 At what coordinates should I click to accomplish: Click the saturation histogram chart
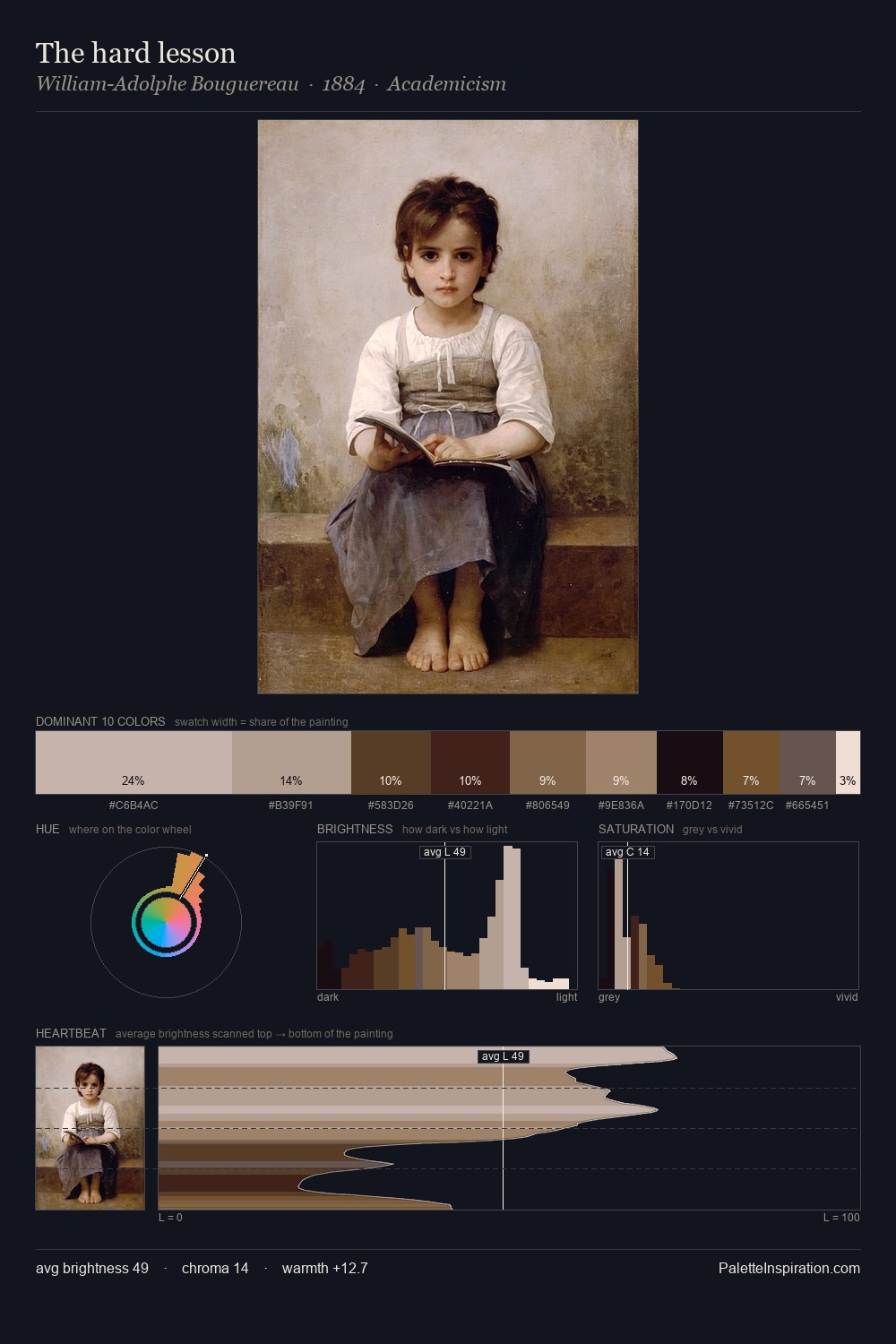coord(728,916)
